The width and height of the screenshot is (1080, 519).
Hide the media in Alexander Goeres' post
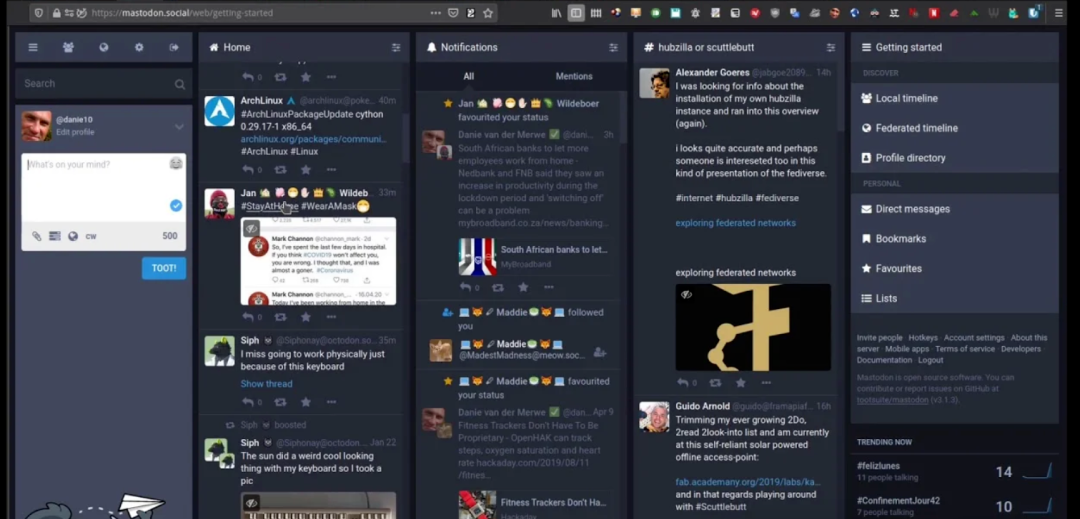point(686,295)
